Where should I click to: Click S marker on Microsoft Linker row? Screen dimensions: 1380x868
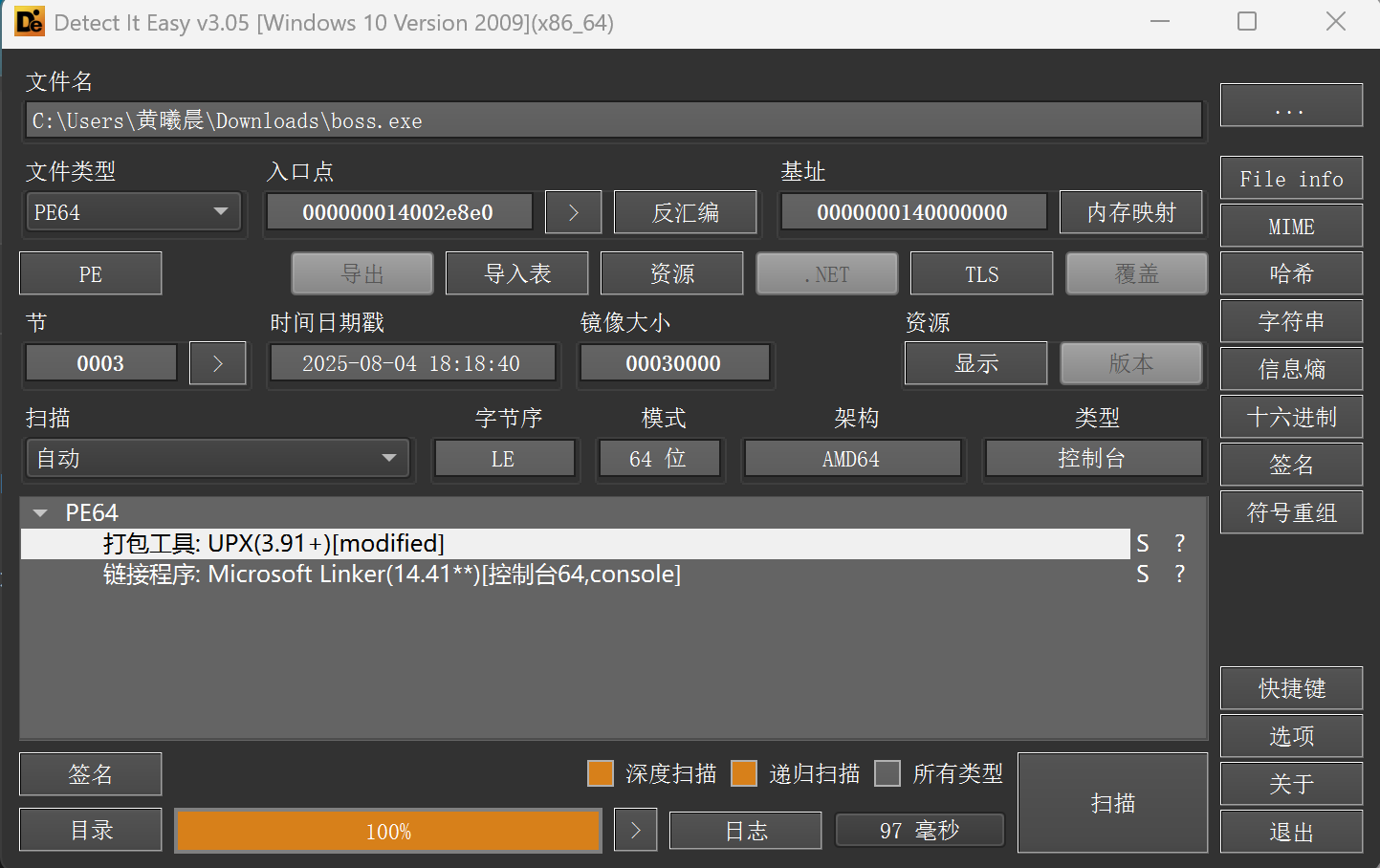coord(1142,574)
